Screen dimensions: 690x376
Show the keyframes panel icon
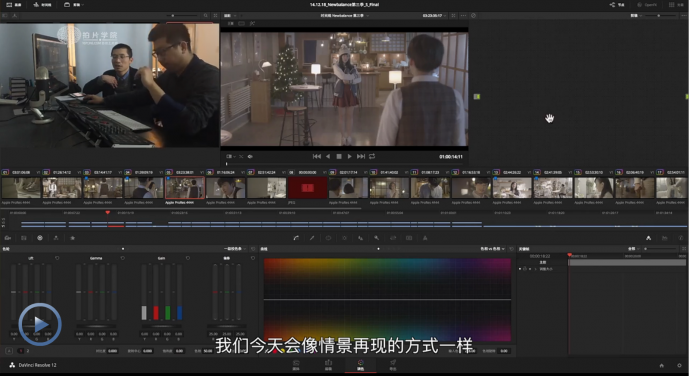pyautogui.click(x=649, y=238)
